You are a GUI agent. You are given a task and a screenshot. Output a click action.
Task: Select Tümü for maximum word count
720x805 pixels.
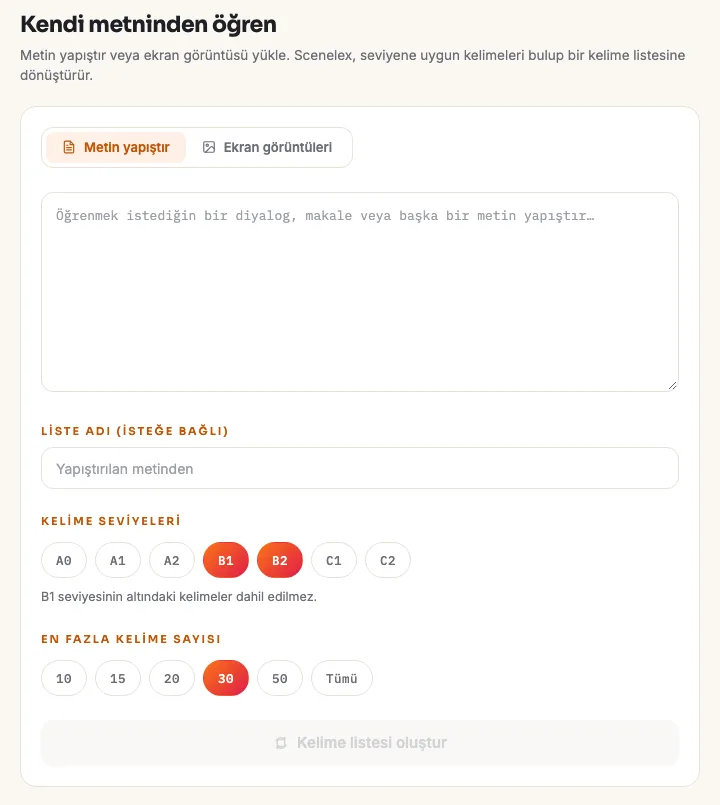pos(342,678)
